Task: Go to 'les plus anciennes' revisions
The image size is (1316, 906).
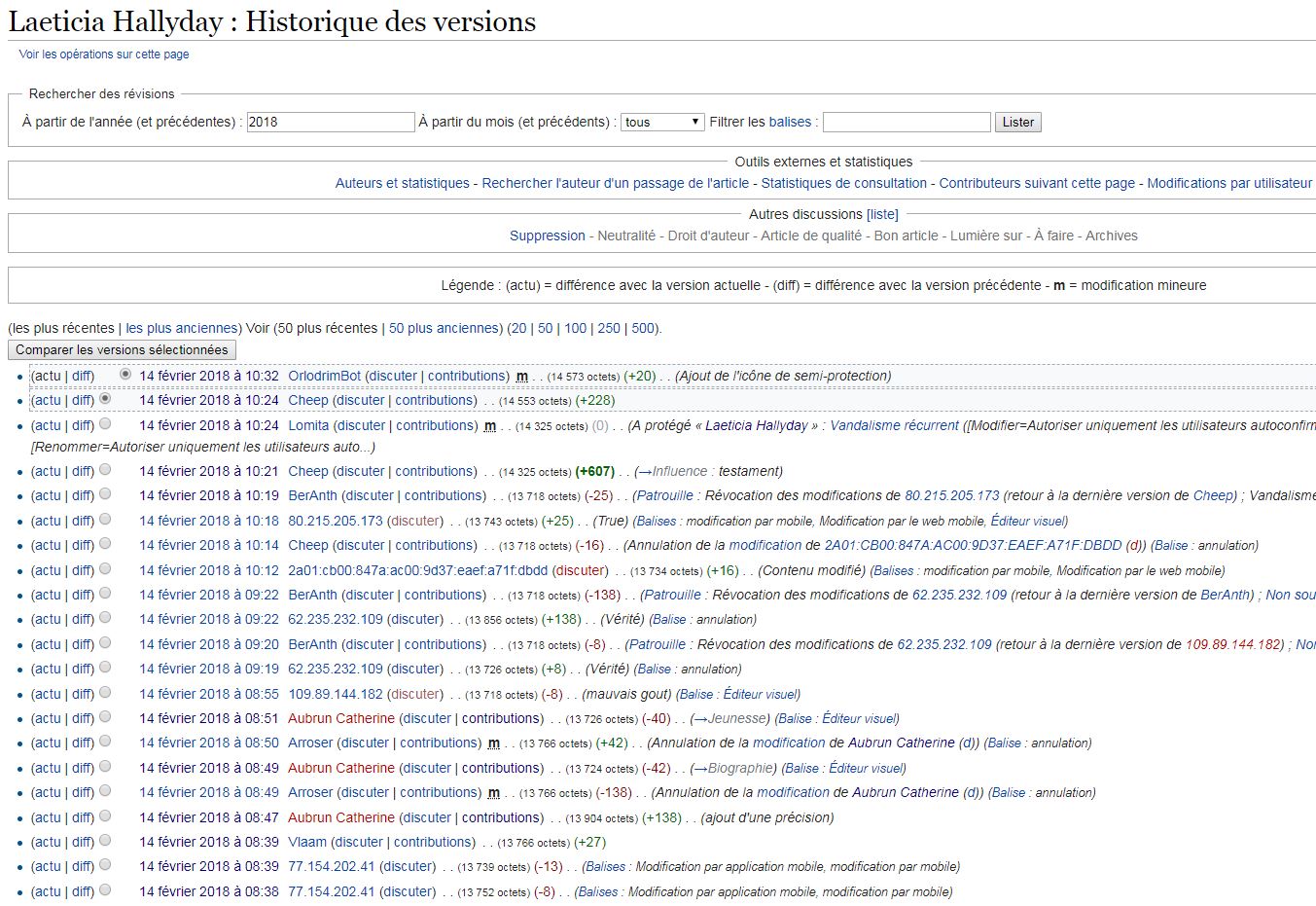Action: point(182,328)
